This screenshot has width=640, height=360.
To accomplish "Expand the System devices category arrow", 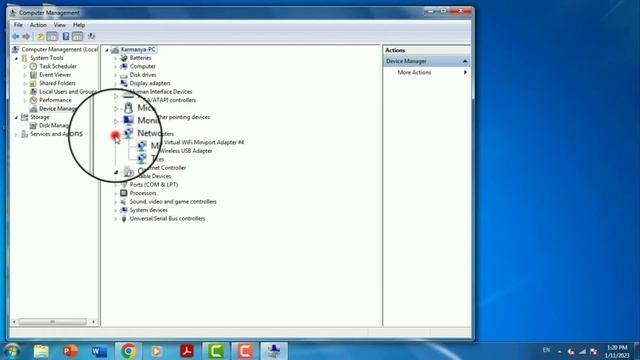I will click(x=116, y=211).
